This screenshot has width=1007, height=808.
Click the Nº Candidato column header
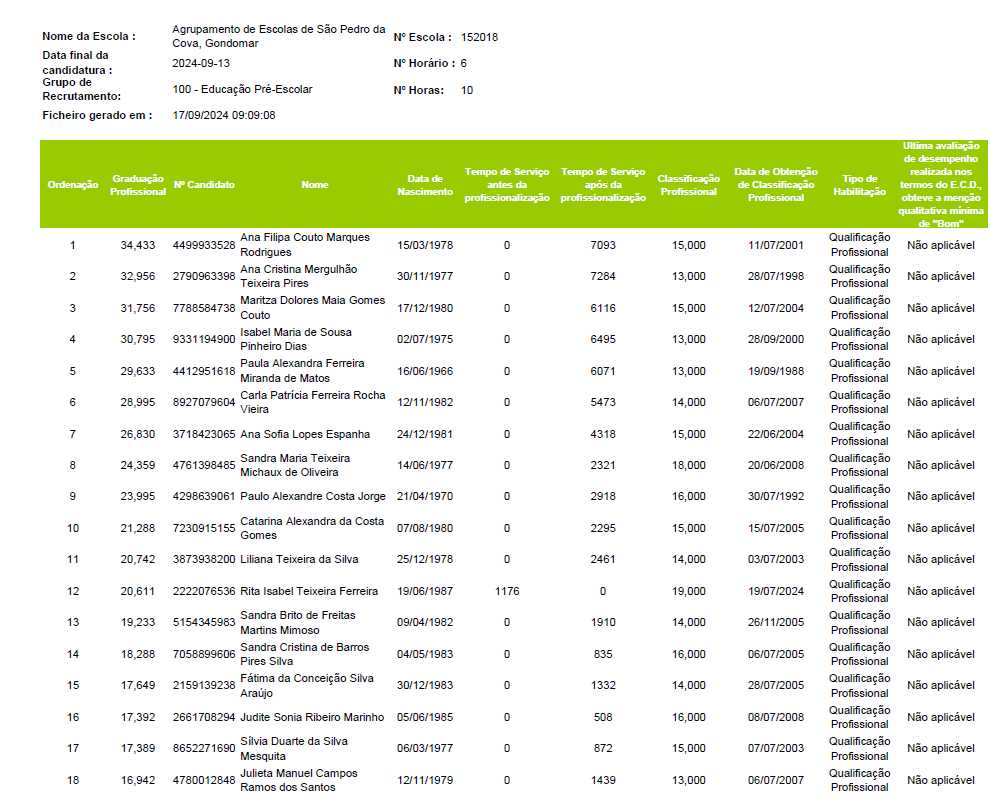[204, 185]
